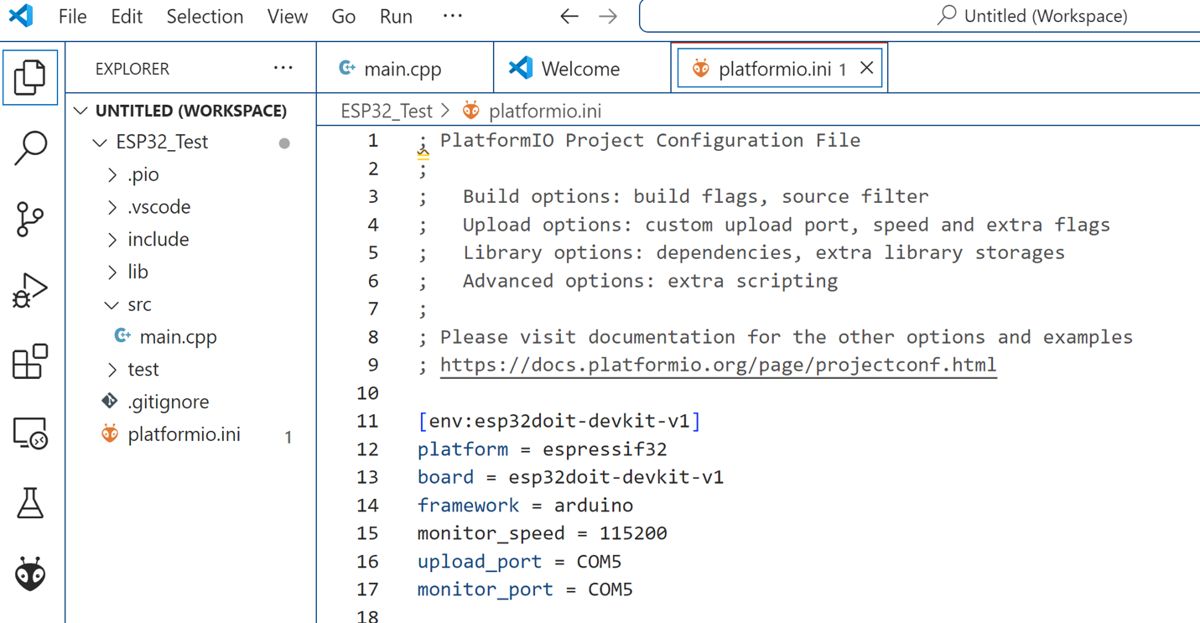Open the Selection menu

pos(205,16)
